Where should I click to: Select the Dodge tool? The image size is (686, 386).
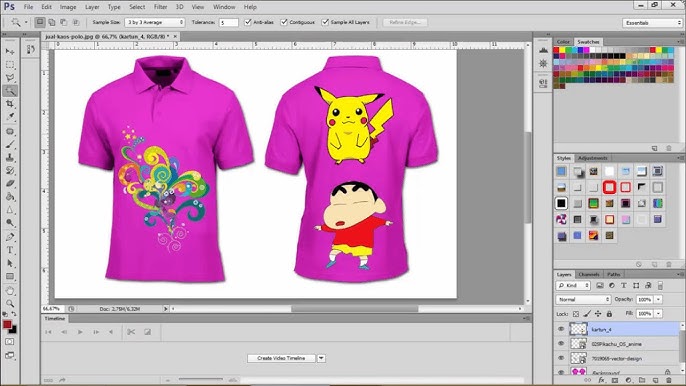(x=10, y=223)
